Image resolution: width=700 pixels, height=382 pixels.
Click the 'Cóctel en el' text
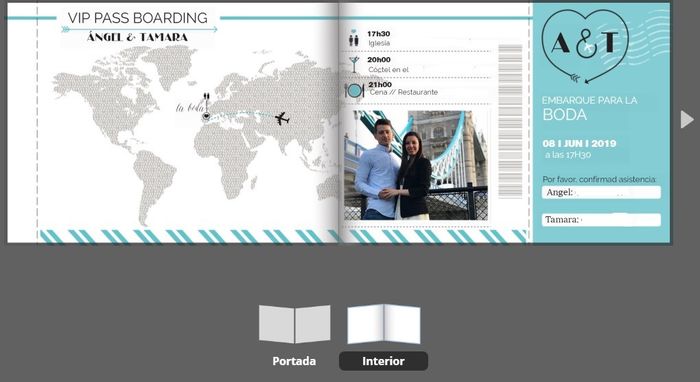[388, 70]
